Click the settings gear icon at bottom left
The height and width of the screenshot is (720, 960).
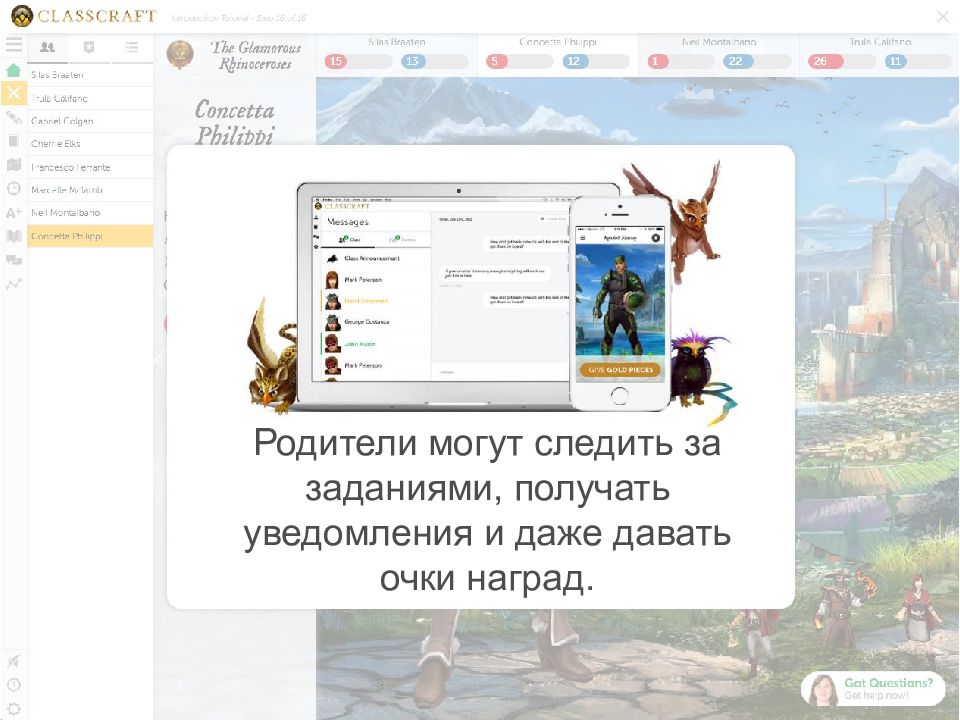click(x=13, y=708)
